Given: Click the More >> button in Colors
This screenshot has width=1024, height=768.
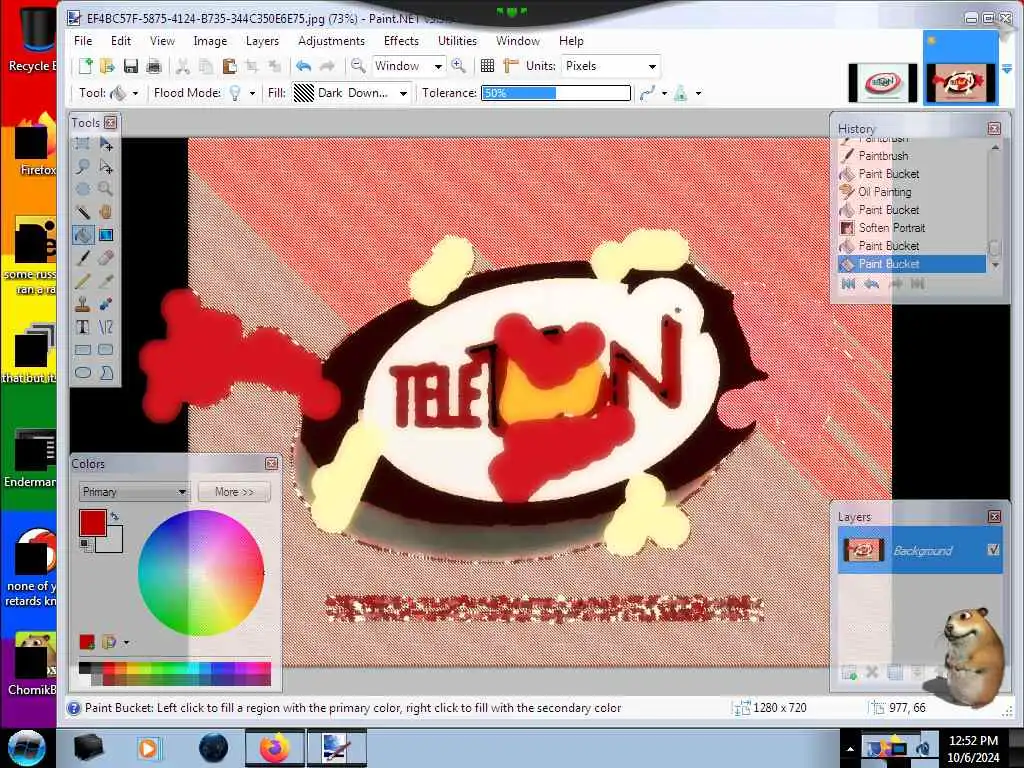Looking at the screenshot, I should [x=234, y=492].
